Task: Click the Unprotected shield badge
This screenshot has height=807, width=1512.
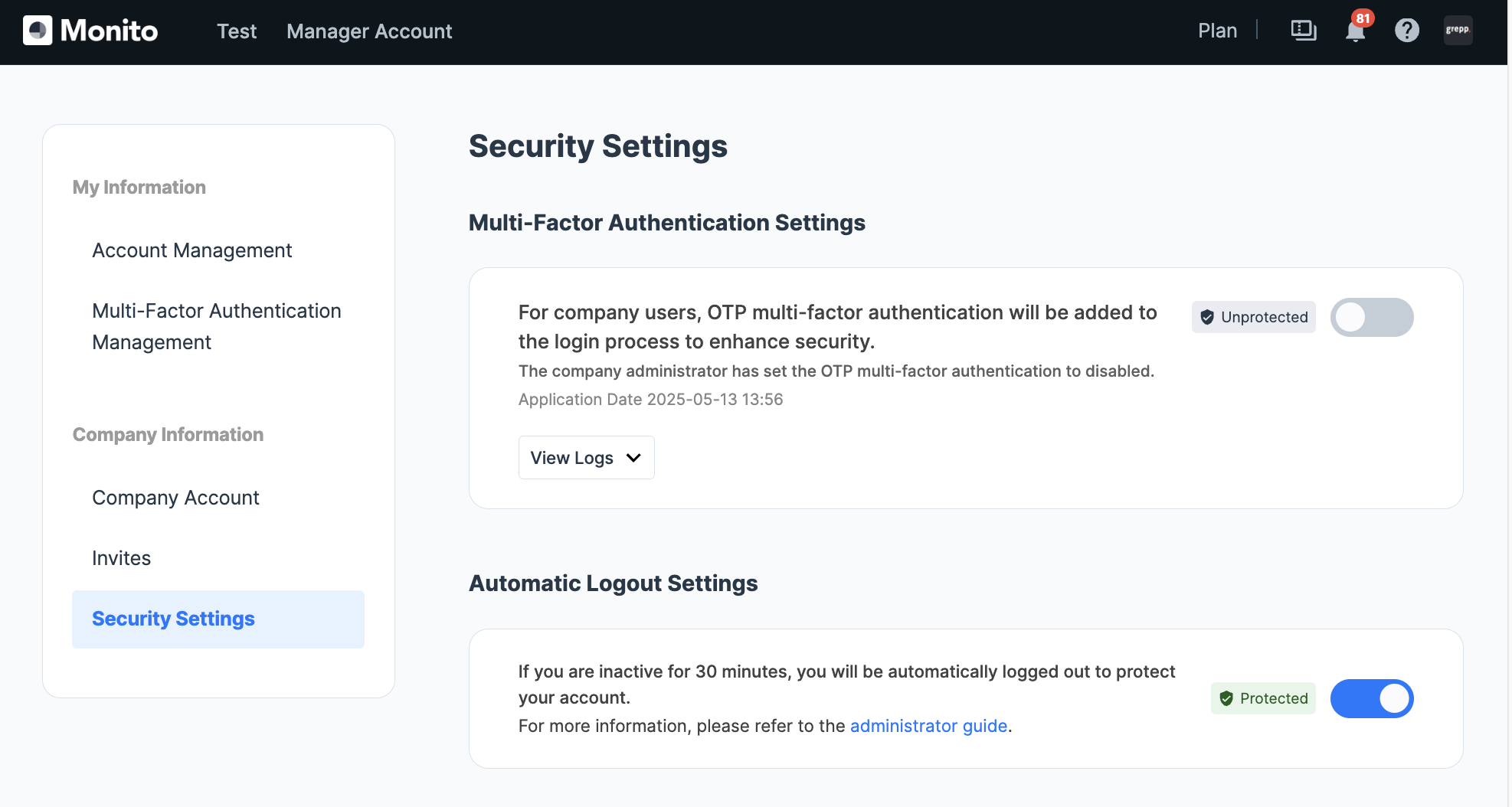Action: coord(1253,317)
